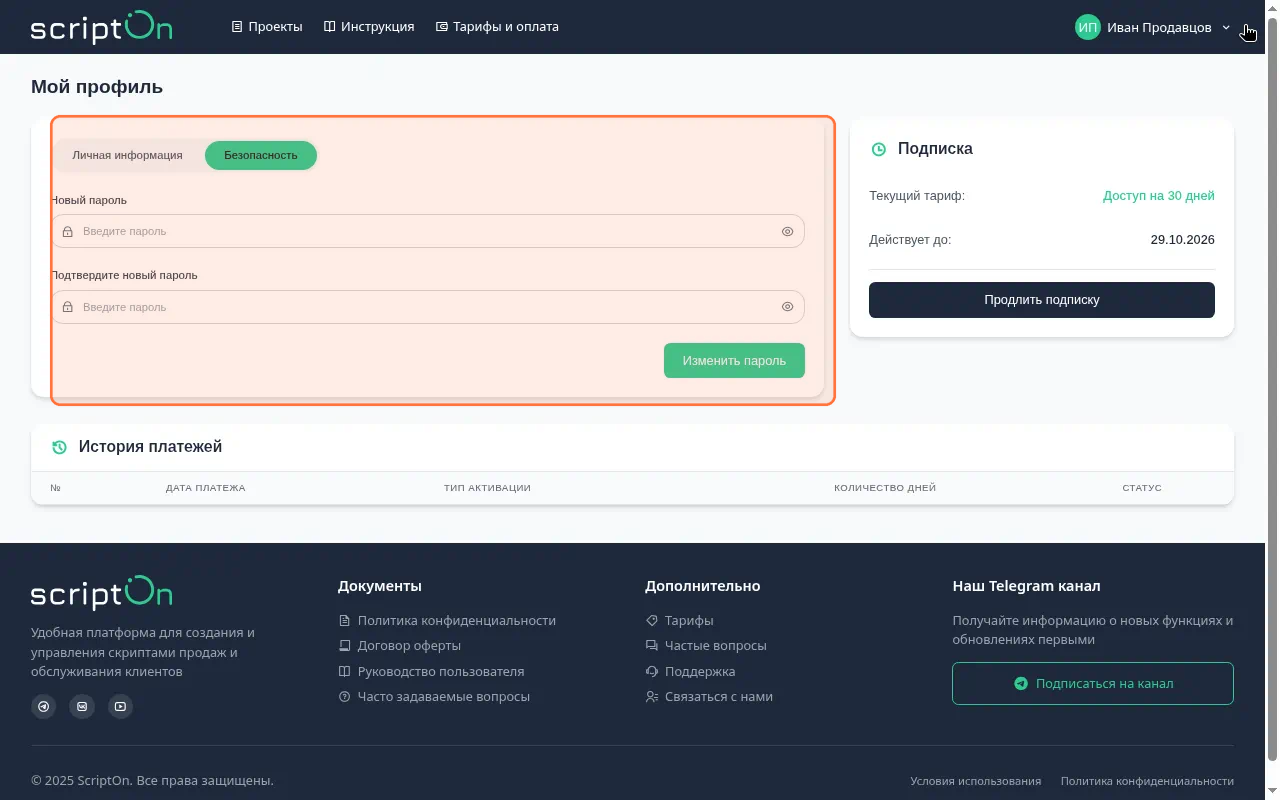Screen dimensions: 1280x800
Task: Focus the Новый пароль input field
Action: [x=428, y=231]
